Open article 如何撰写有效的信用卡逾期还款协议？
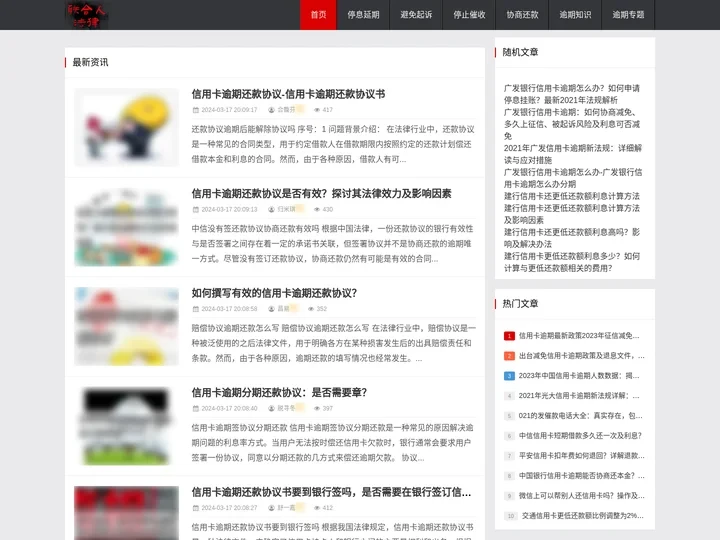720x540 pixels. [274, 293]
